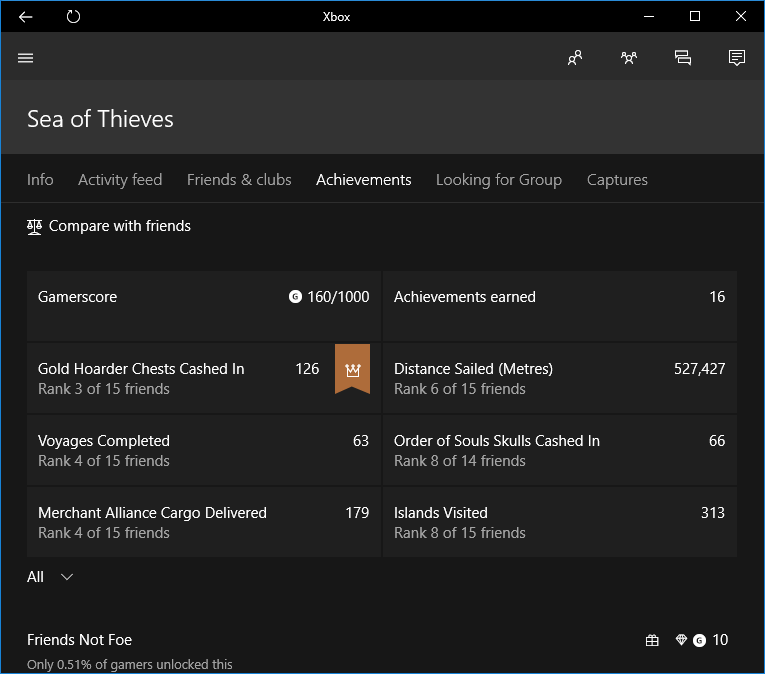Viewport: 765px width, 674px height.
Task: Click the Gamerscore G icon next to 10
Action: (699, 640)
